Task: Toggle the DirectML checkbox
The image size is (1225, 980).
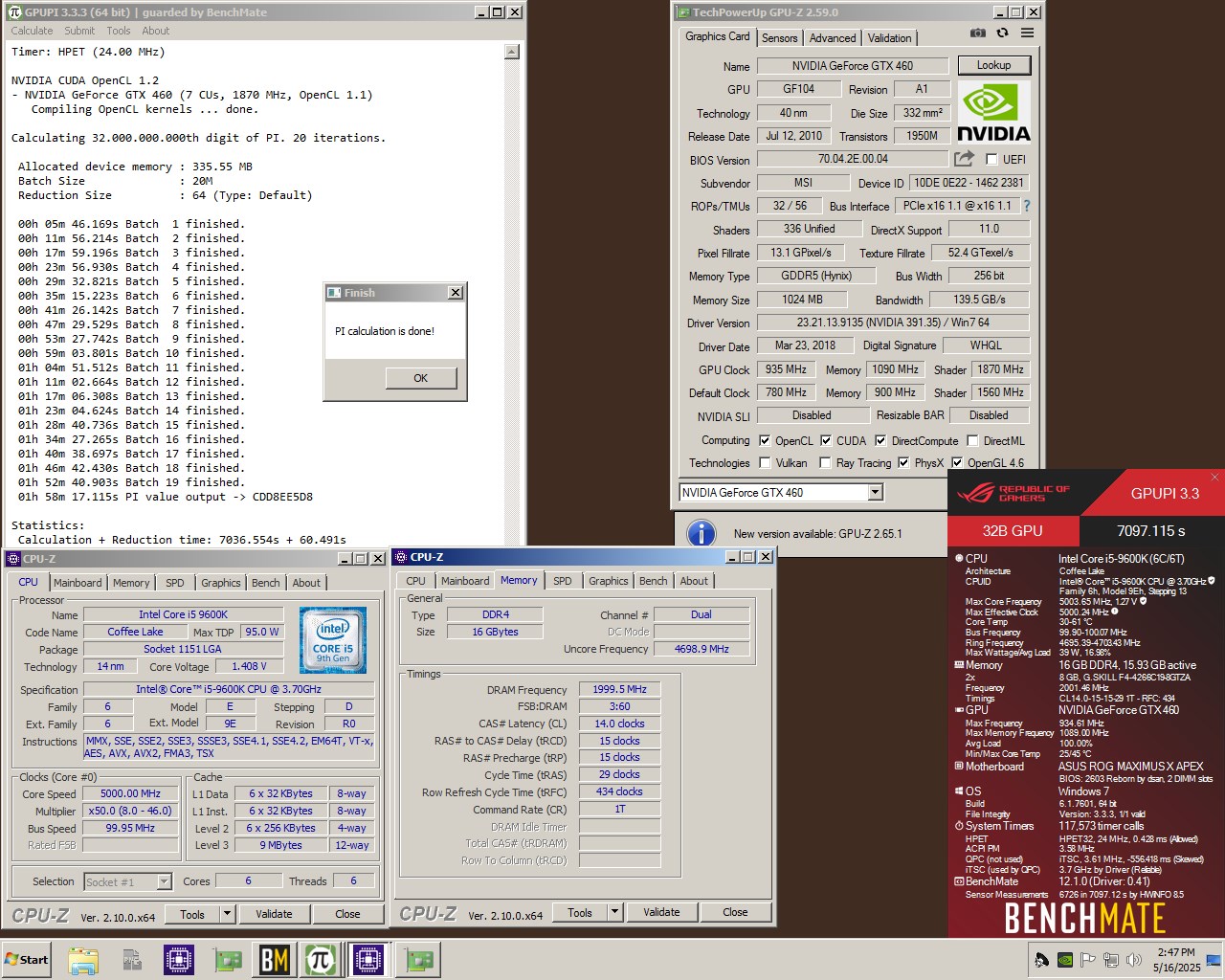Action: pos(972,441)
